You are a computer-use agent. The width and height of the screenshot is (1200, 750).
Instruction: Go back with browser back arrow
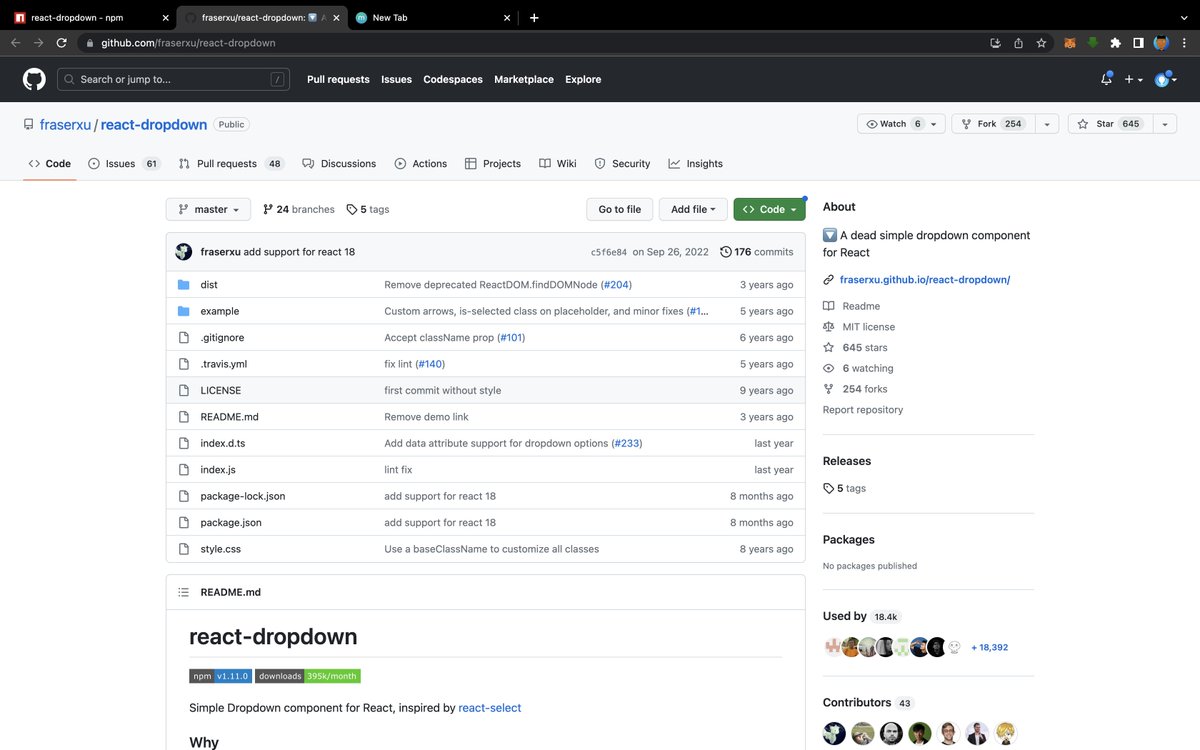click(15, 43)
